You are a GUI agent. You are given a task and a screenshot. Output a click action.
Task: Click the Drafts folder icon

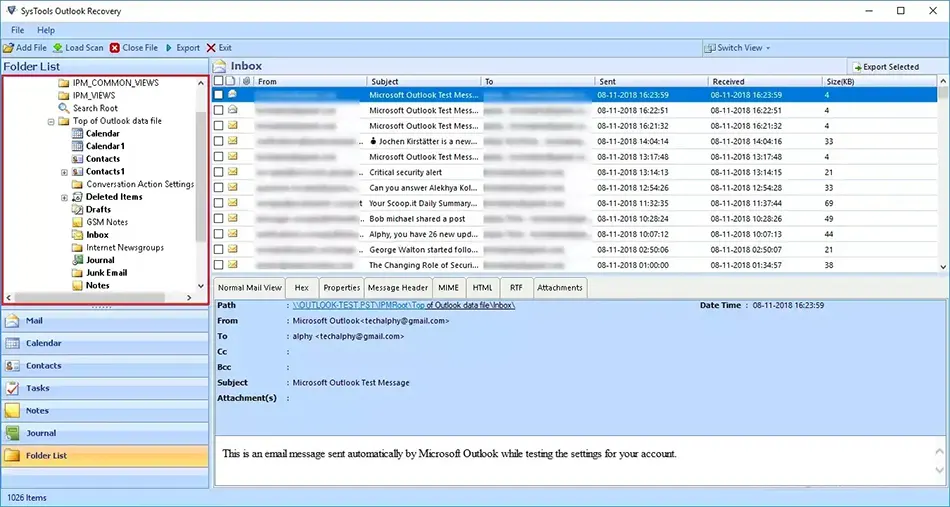77,210
